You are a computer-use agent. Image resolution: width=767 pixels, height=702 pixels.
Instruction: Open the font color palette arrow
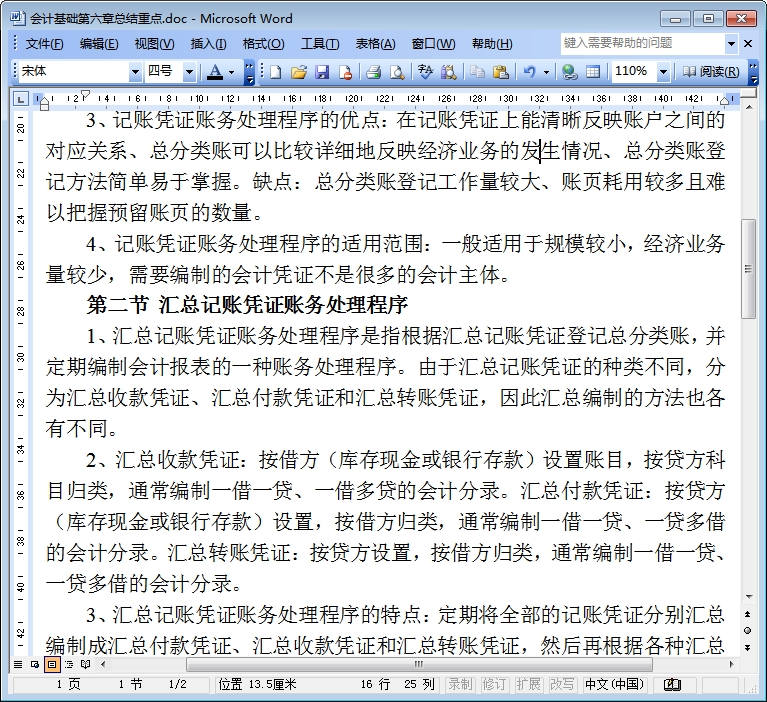231,72
